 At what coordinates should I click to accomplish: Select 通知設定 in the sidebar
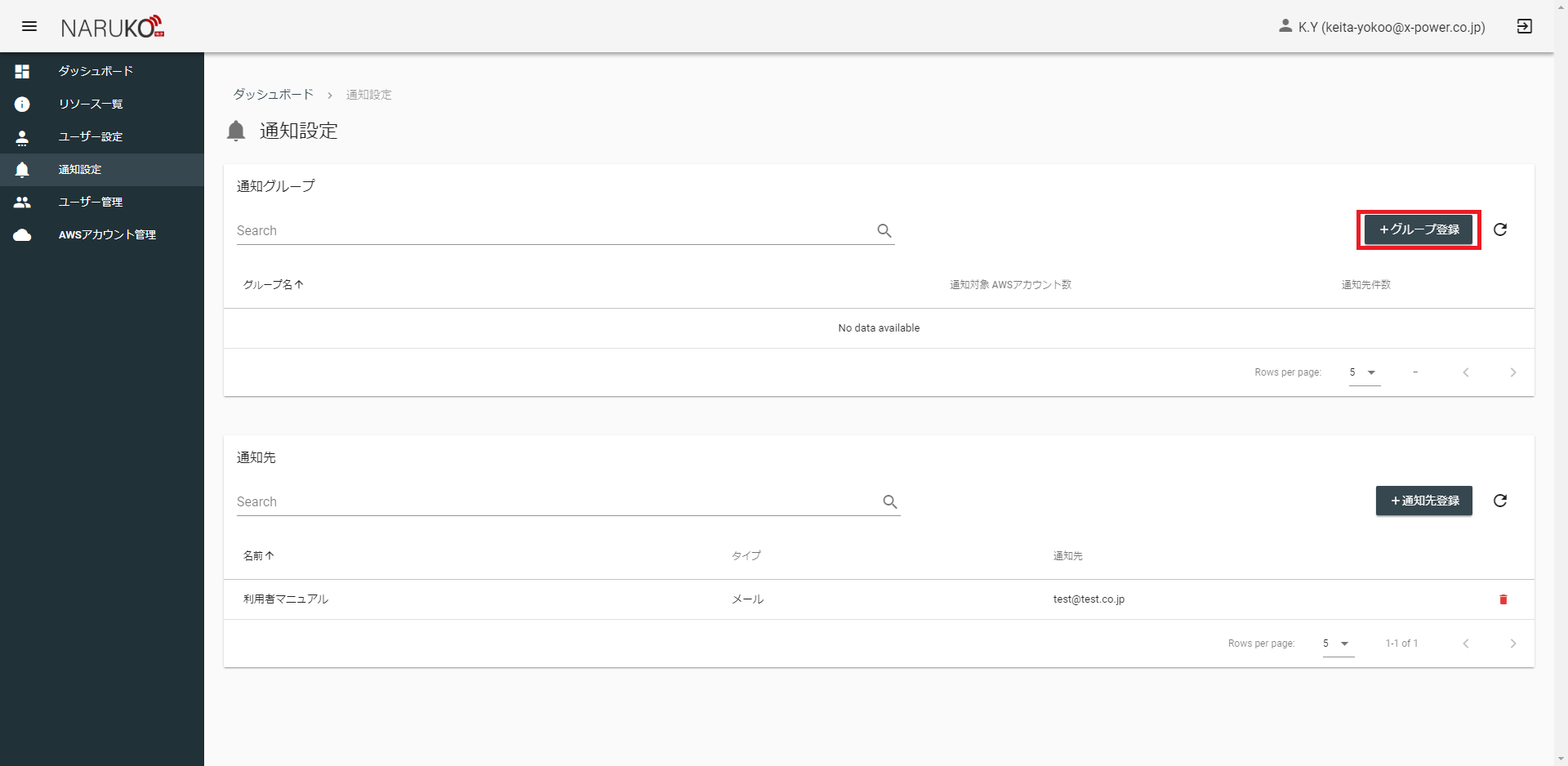click(102, 170)
